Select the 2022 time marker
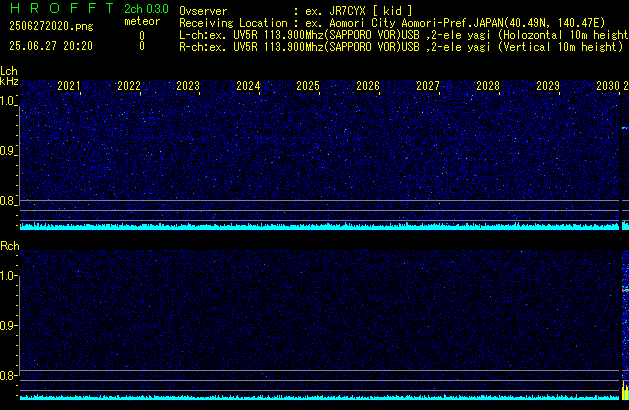629x410 pixels. [129, 85]
